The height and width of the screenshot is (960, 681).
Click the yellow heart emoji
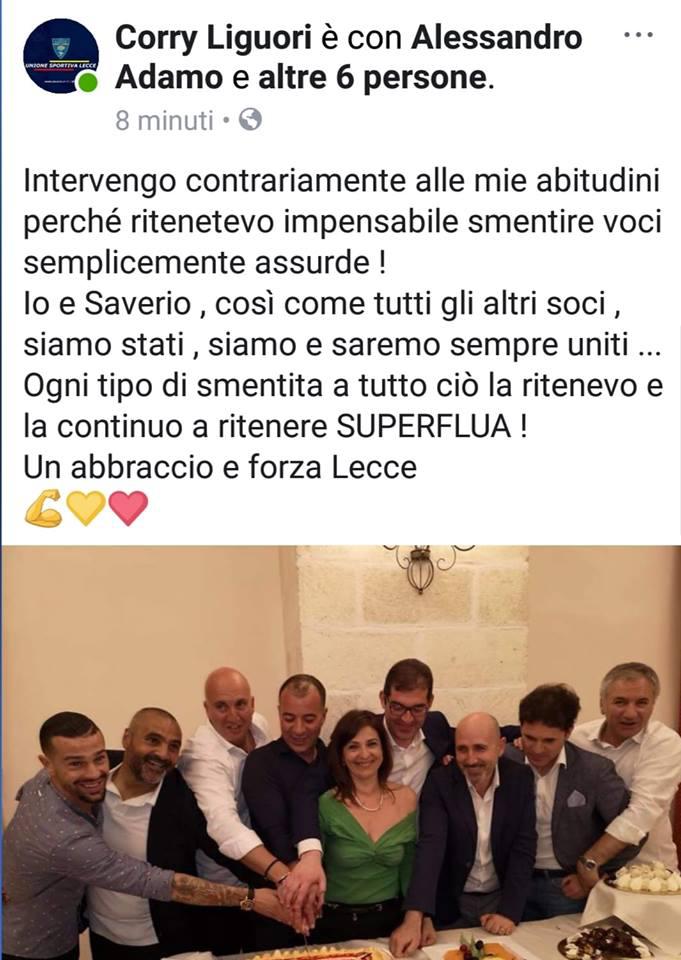(x=86, y=508)
